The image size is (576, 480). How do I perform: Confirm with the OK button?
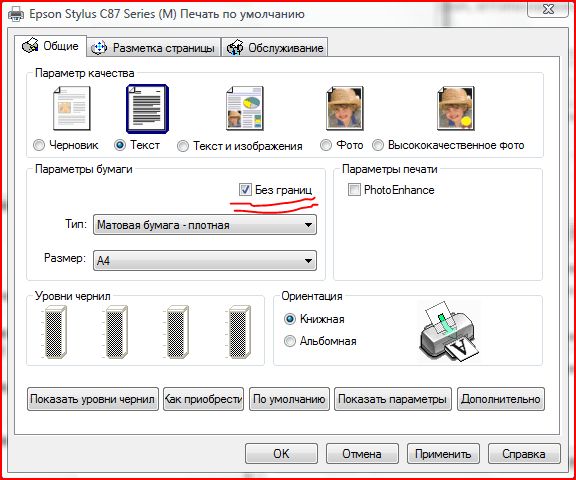[x=281, y=454]
